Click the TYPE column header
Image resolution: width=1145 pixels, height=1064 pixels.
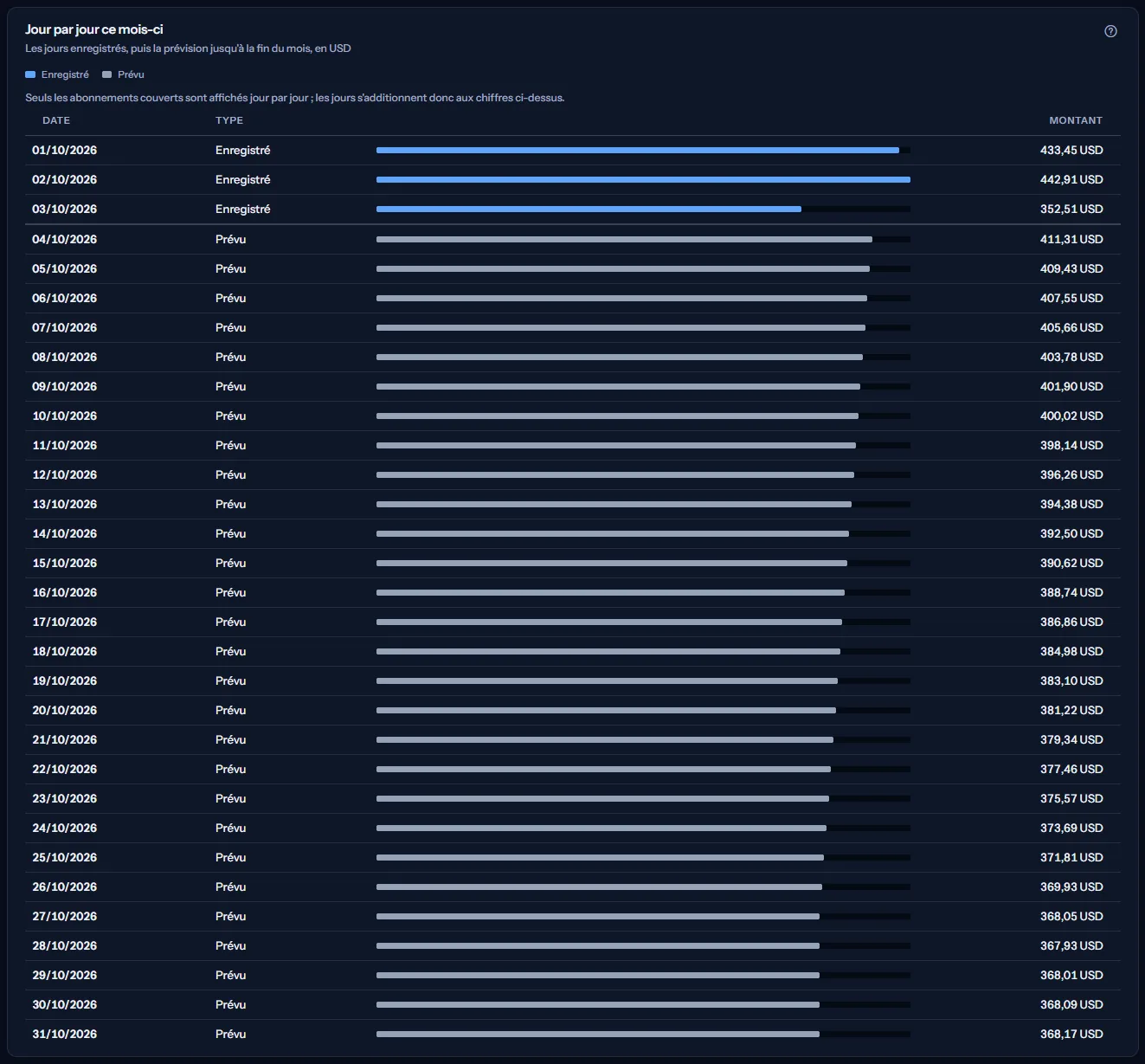click(229, 120)
